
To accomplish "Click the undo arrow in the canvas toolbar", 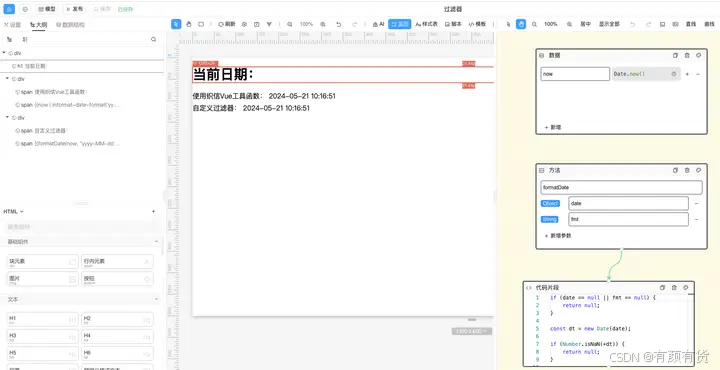I will pos(338,24).
